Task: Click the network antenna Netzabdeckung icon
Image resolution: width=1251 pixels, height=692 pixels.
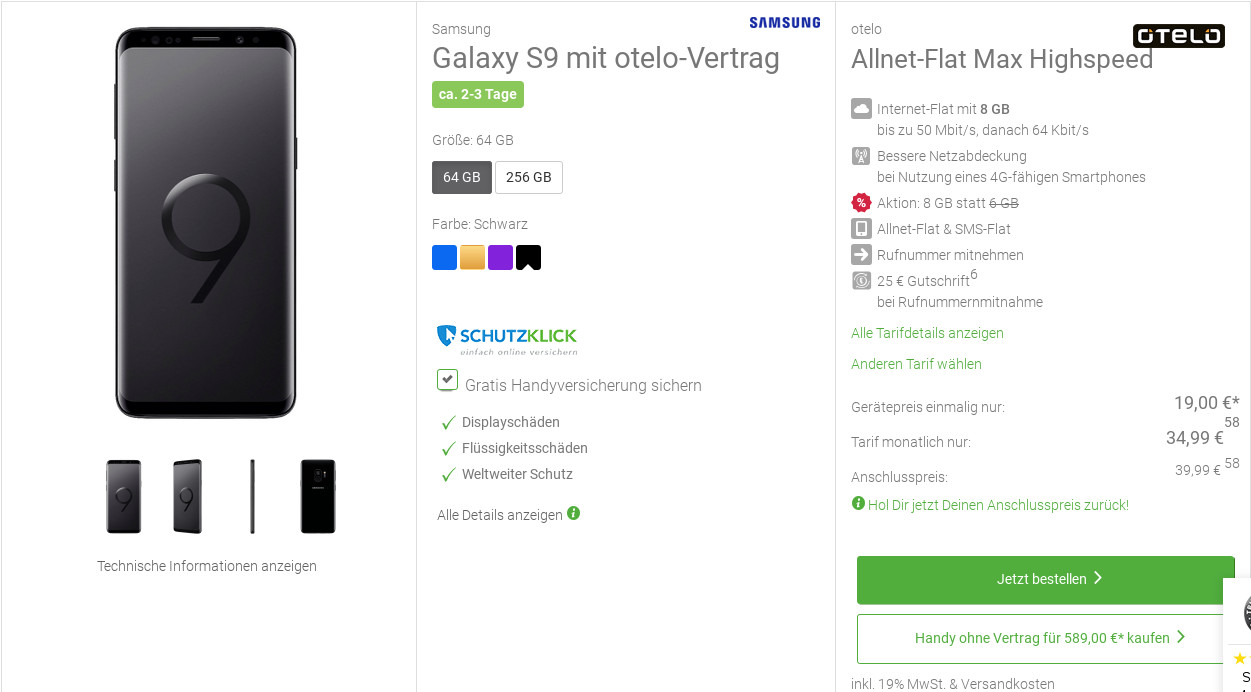Action: tap(861, 156)
